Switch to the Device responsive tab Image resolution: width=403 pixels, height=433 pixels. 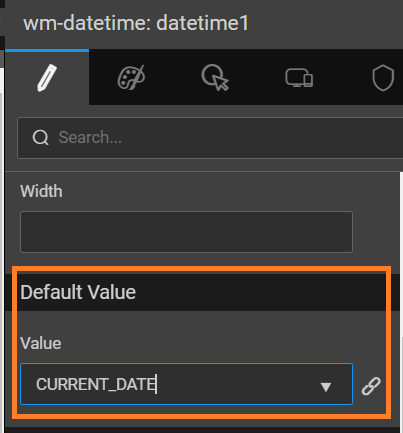(x=299, y=78)
